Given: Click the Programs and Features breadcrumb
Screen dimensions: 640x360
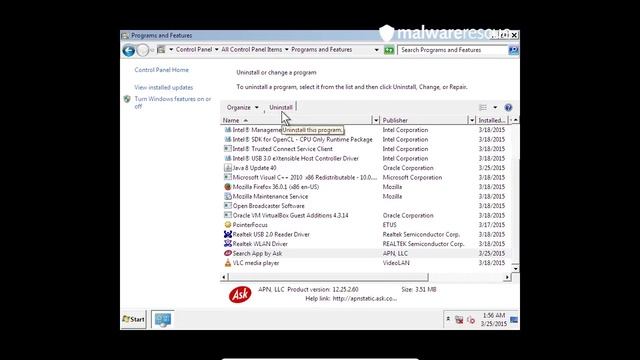Looking at the screenshot, I should 322,50.
